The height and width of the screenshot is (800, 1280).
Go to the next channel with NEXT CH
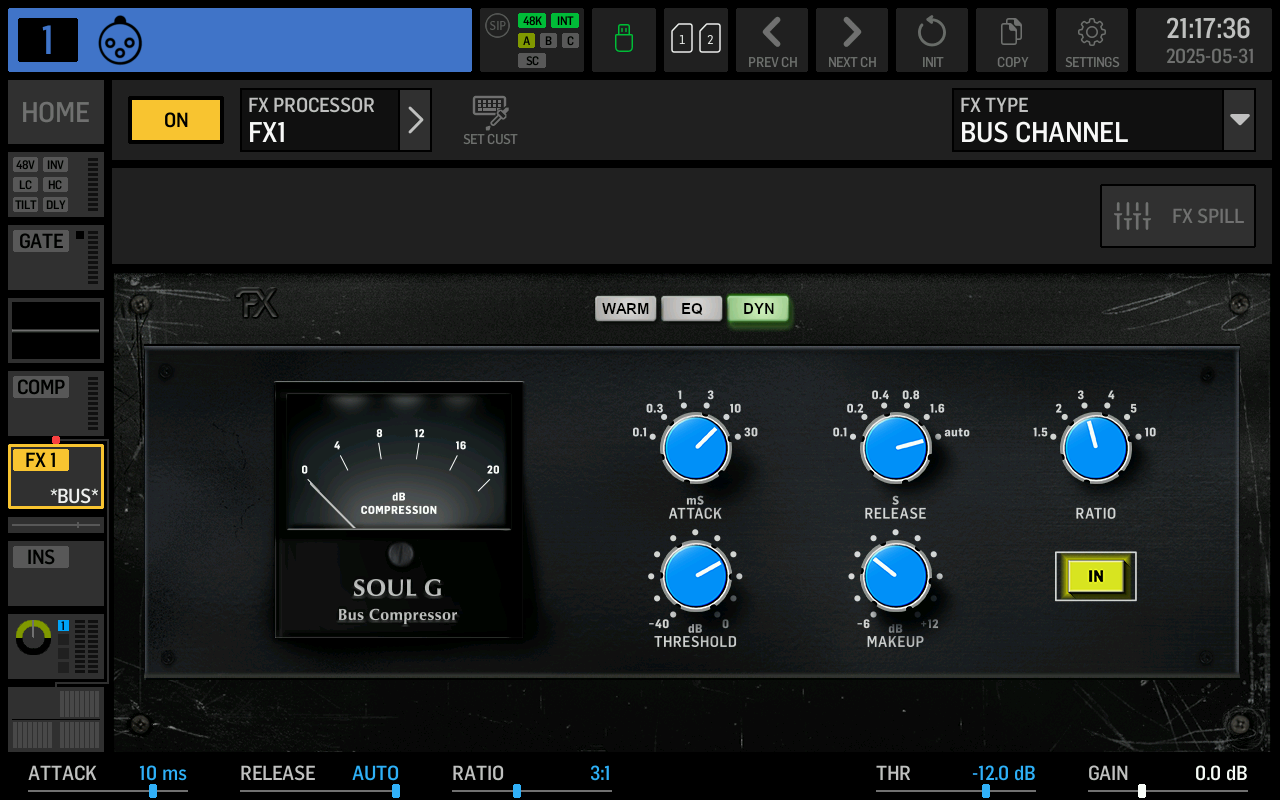(x=851, y=40)
